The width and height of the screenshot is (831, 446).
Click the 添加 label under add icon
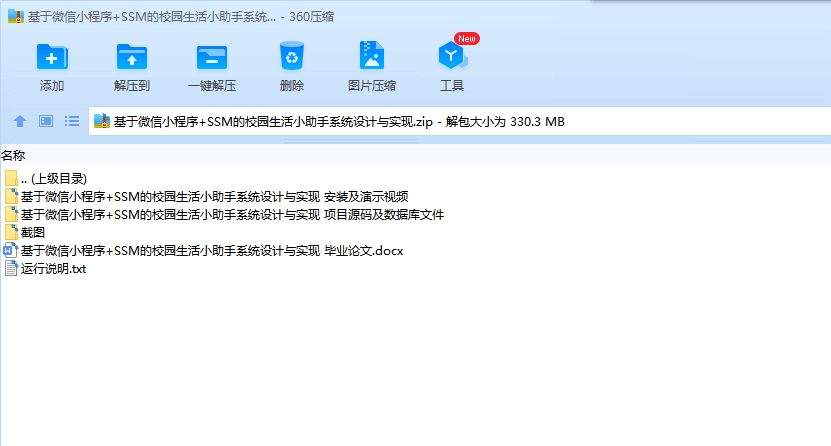click(52, 86)
